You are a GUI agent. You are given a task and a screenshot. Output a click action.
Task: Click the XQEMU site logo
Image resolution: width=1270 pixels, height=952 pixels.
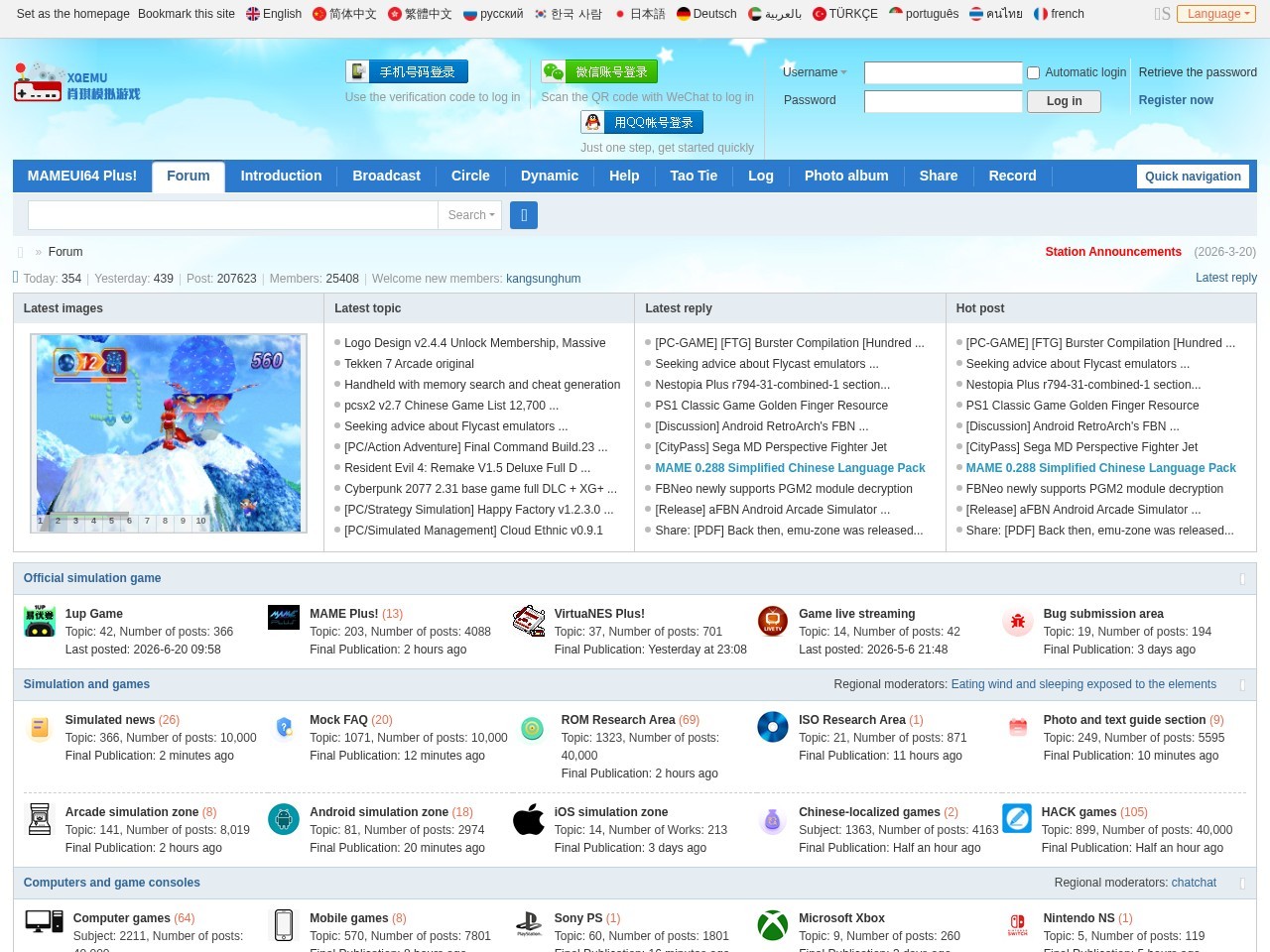76,82
